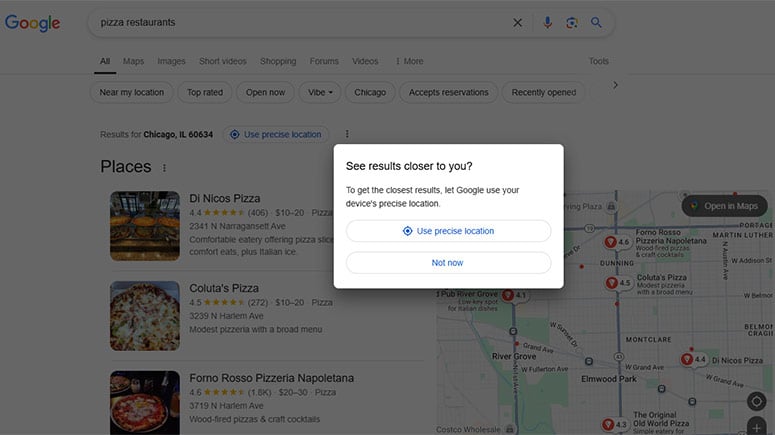Clear the search box with X icon
Viewport: 775px width, 435px height.
[x=517, y=23]
